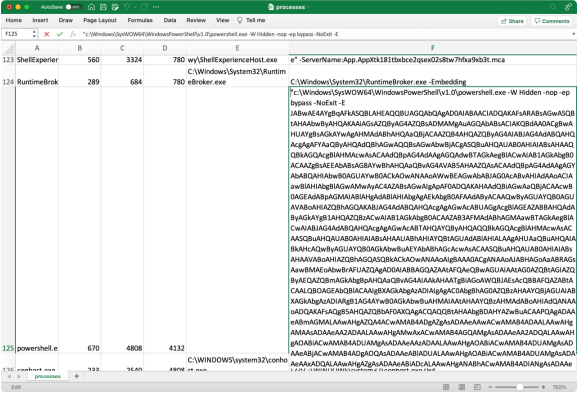
Task: Adjust the zoom slider handle
Action: 519,387
